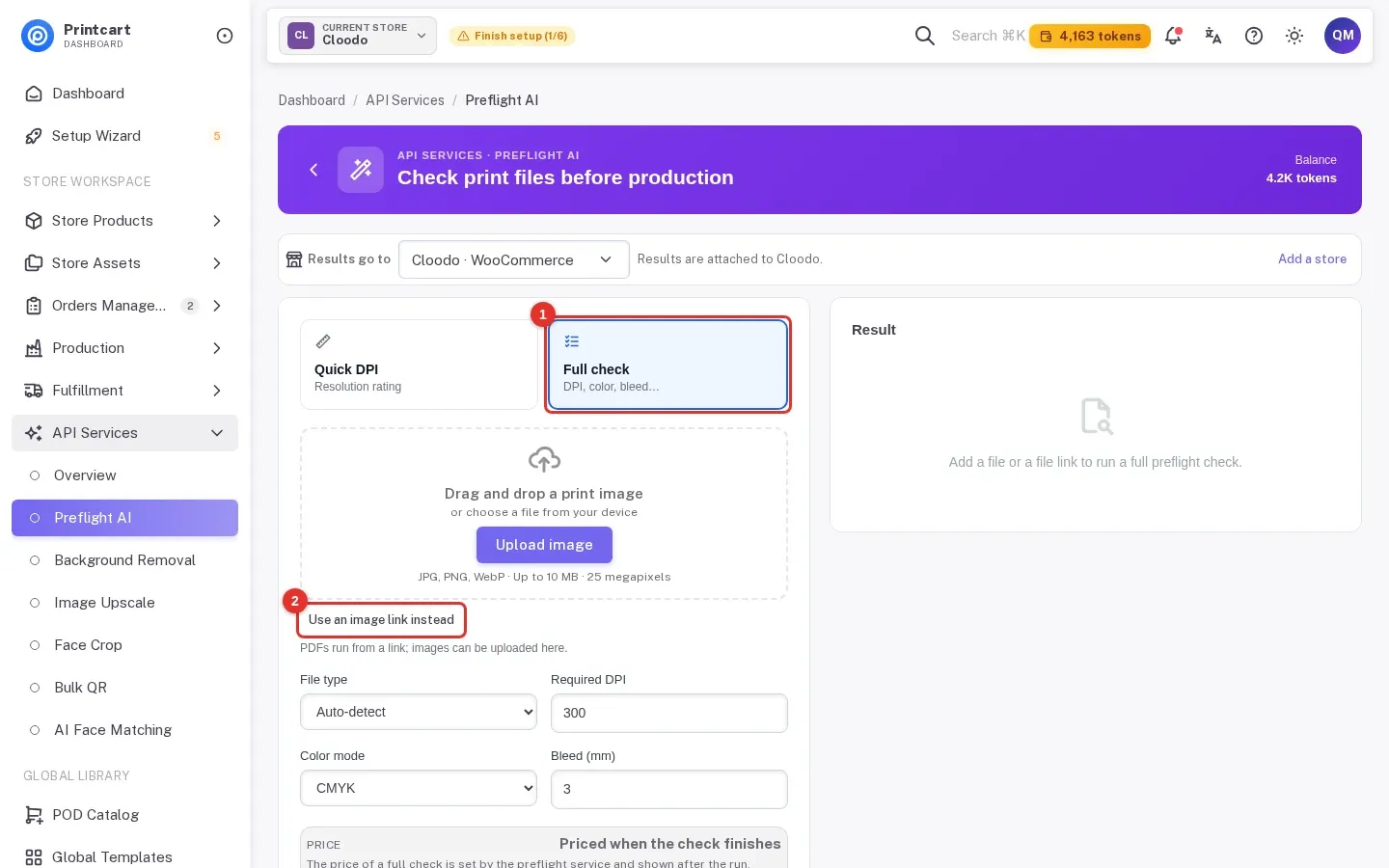Click the Add a store link
This screenshot has height=868, width=1389.
[1312, 258]
